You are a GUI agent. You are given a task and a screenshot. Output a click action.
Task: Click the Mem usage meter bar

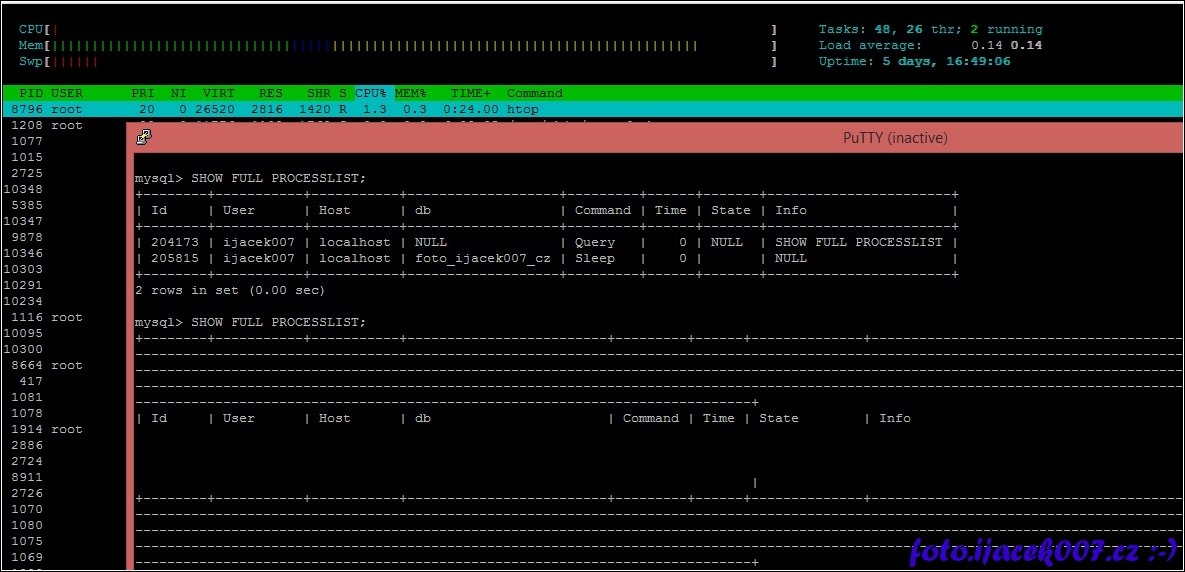point(400,45)
